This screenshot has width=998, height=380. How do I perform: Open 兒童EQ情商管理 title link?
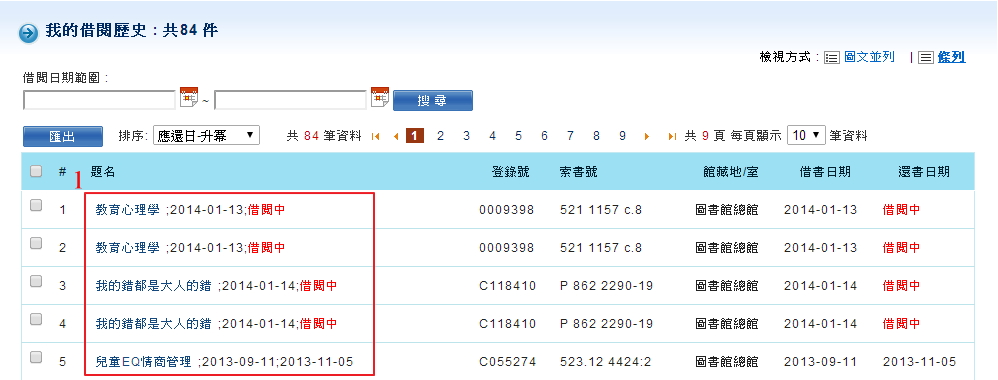tap(143, 362)
